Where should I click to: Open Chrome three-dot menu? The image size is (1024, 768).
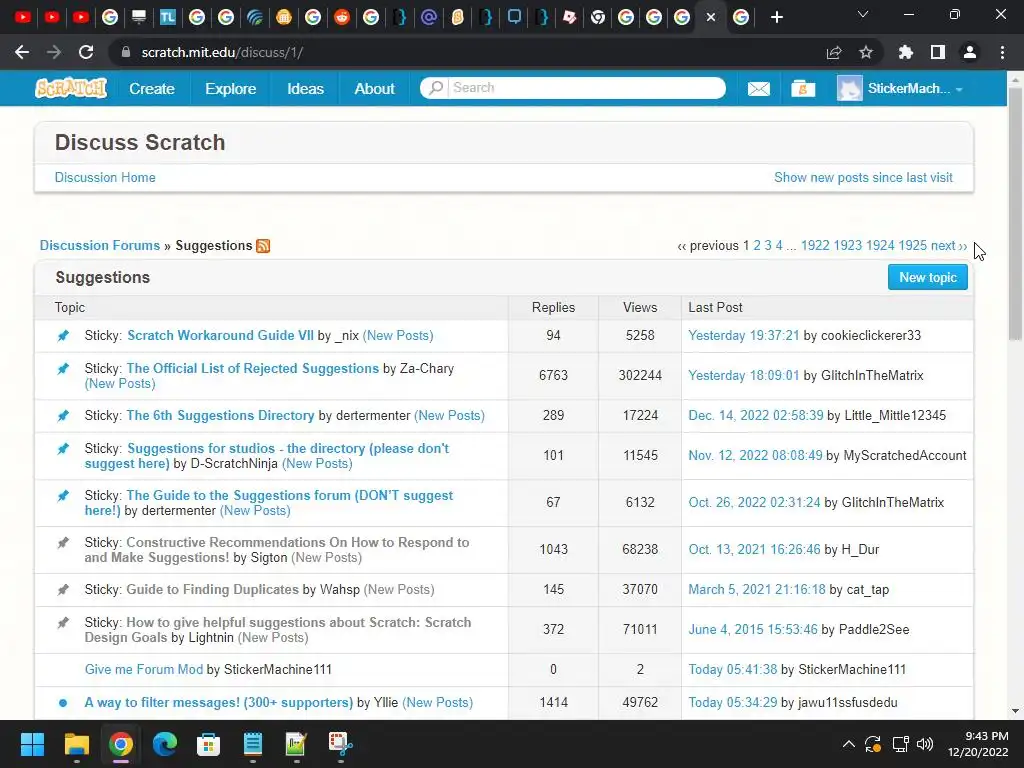coord(1002,52)
